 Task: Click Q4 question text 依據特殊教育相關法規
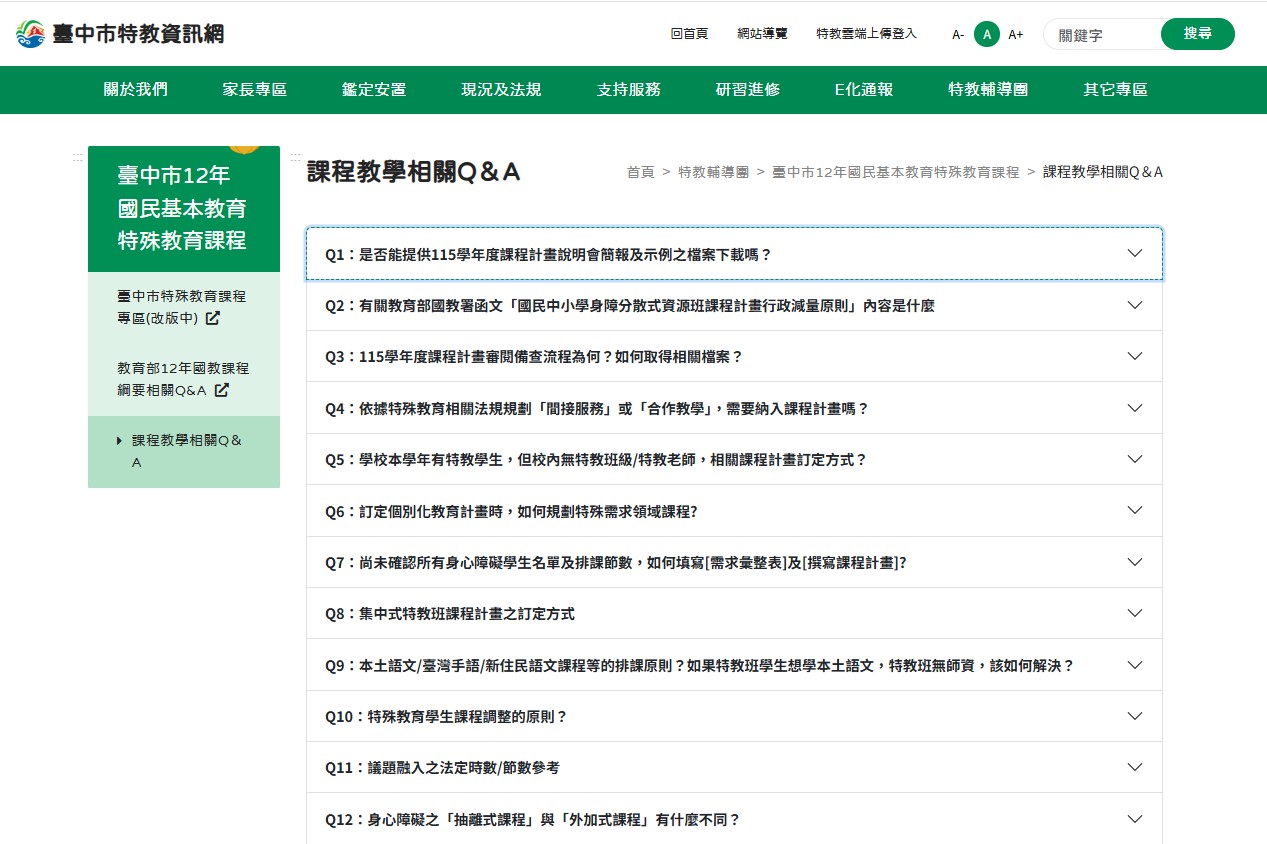click(597, 409)
